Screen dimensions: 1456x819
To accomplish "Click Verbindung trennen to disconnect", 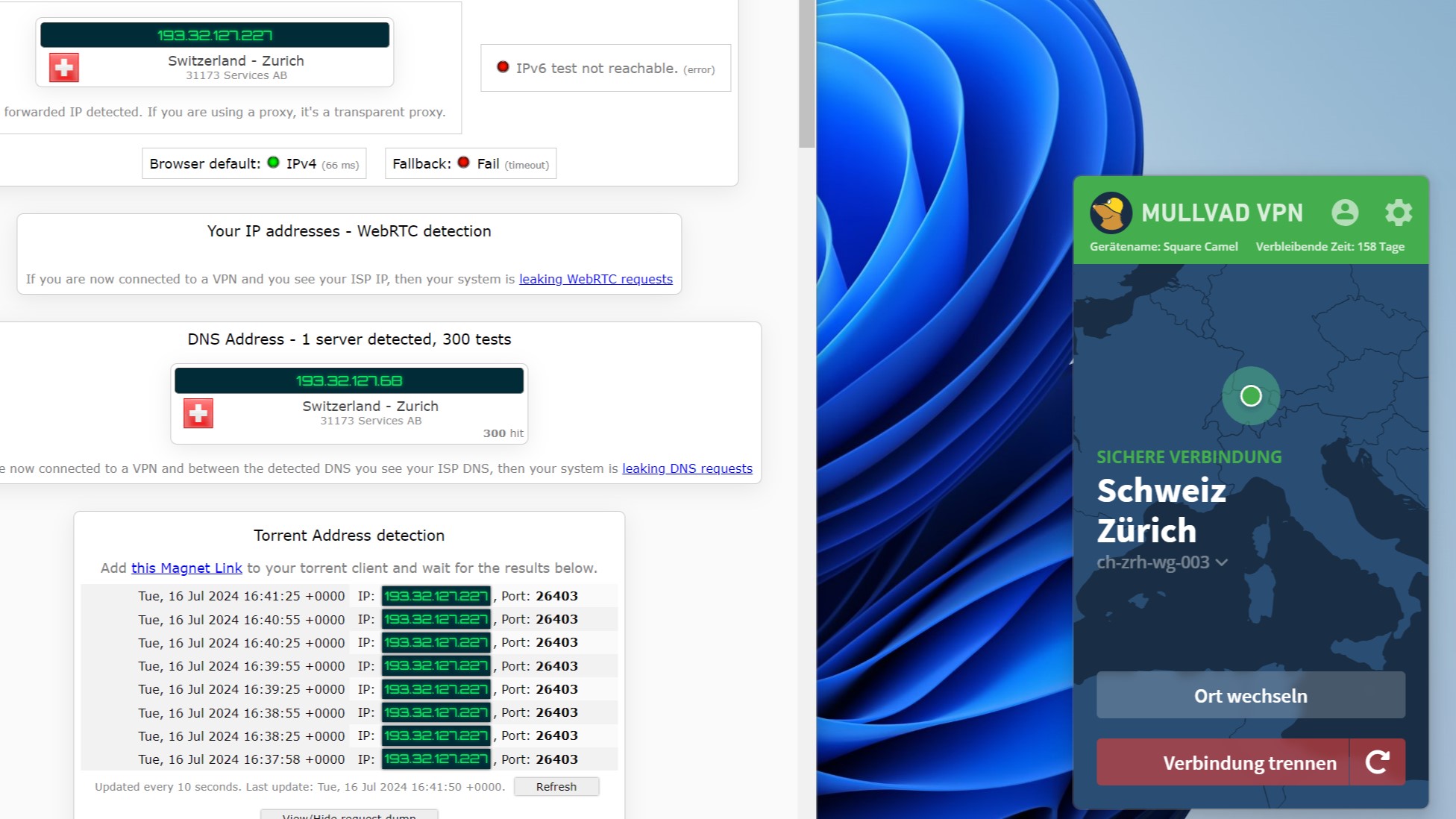I will click(x=1223, y=762).
